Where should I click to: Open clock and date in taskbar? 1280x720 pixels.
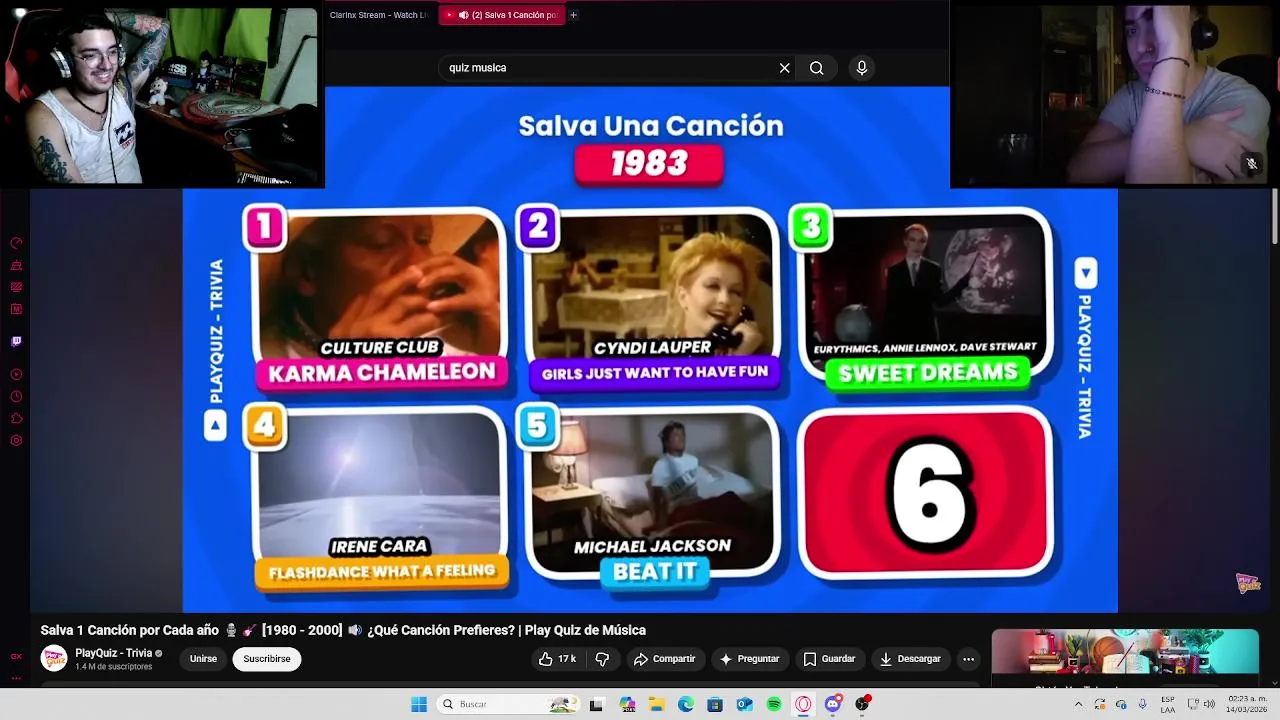(1246, 704)
